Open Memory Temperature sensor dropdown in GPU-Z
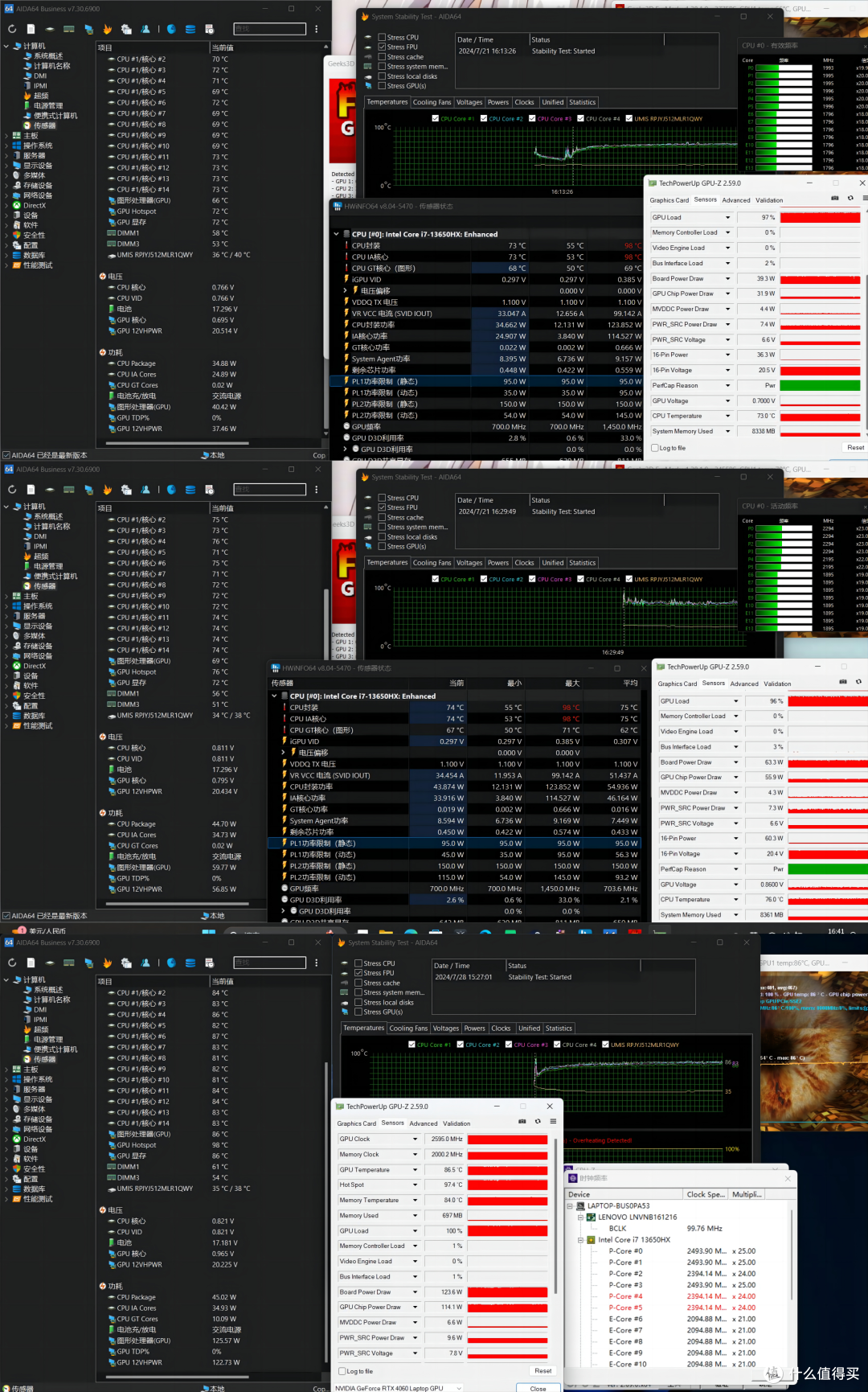868x1392 pixels. pyautogui.click(x=416, y=1201)
